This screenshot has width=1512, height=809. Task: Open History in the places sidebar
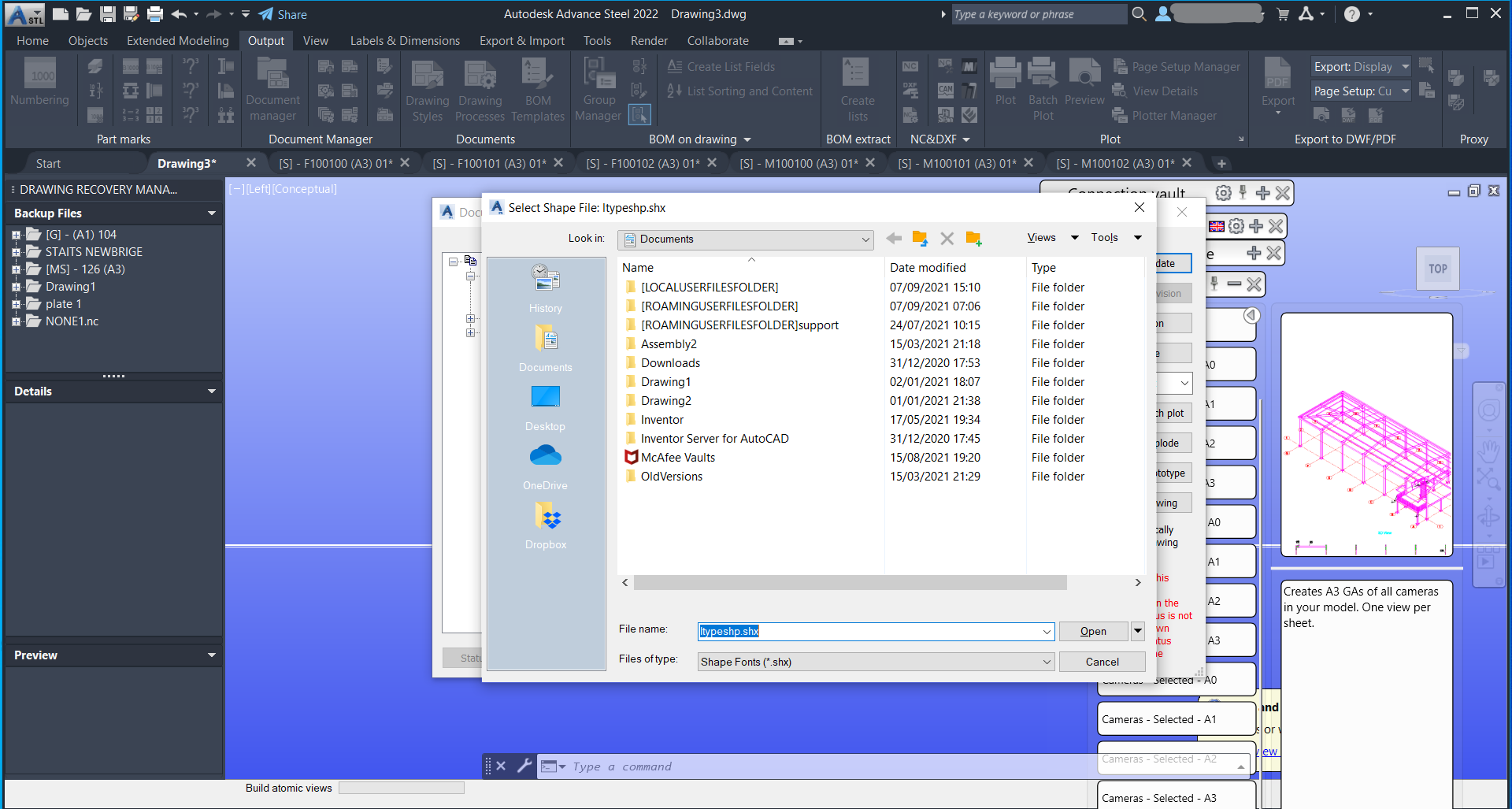(546, 289)
